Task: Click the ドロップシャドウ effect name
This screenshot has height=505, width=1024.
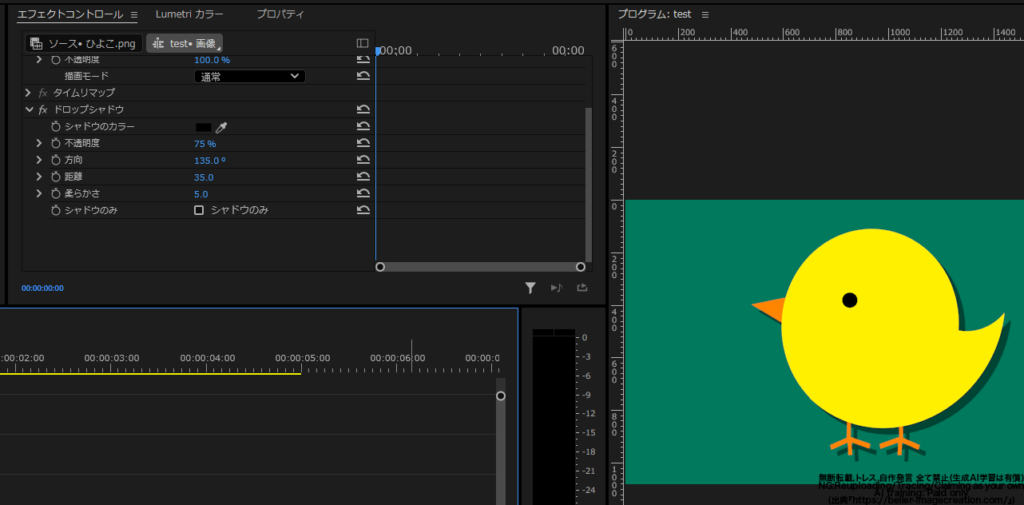Action: coord(88,110)
